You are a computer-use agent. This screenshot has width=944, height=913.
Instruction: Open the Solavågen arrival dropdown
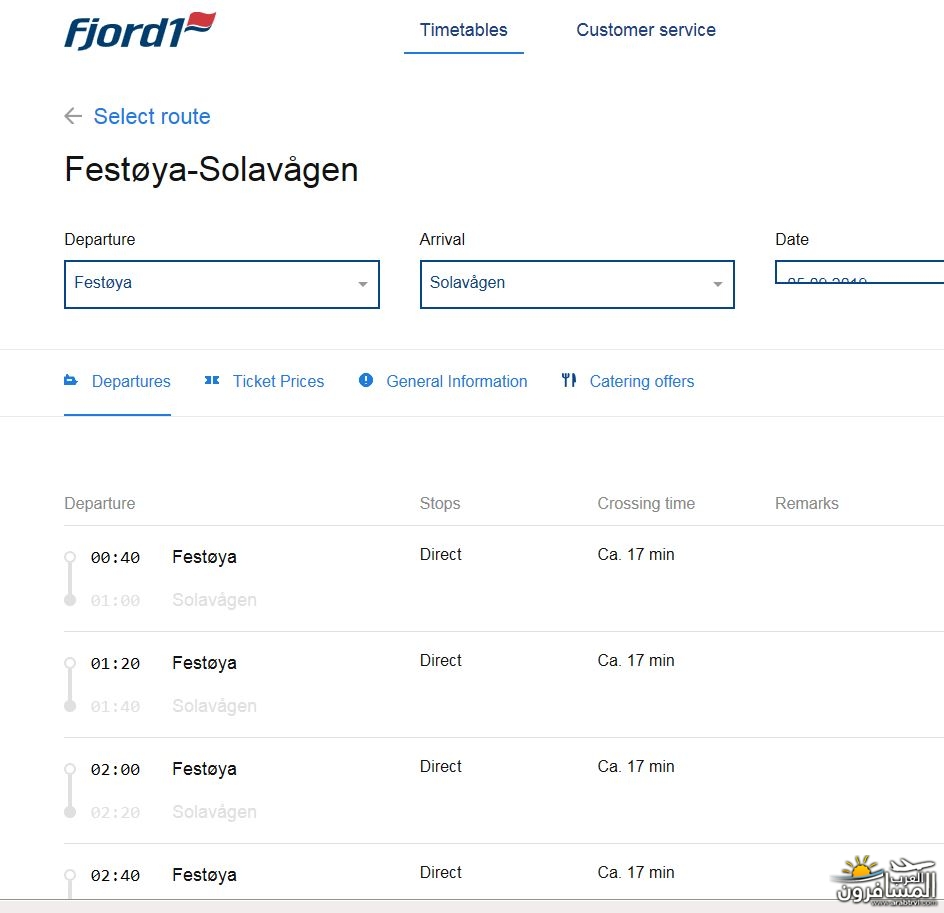coord(576,284)
